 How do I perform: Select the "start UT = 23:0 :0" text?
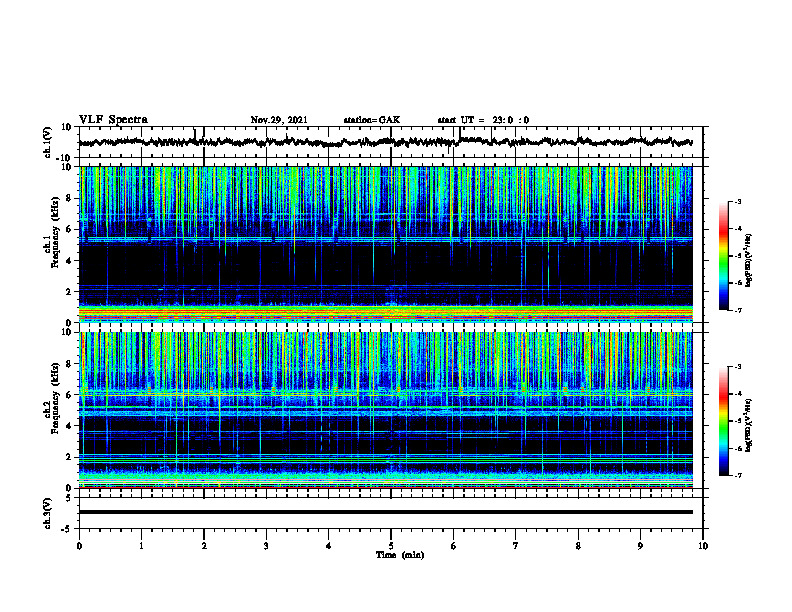point(483,120)
